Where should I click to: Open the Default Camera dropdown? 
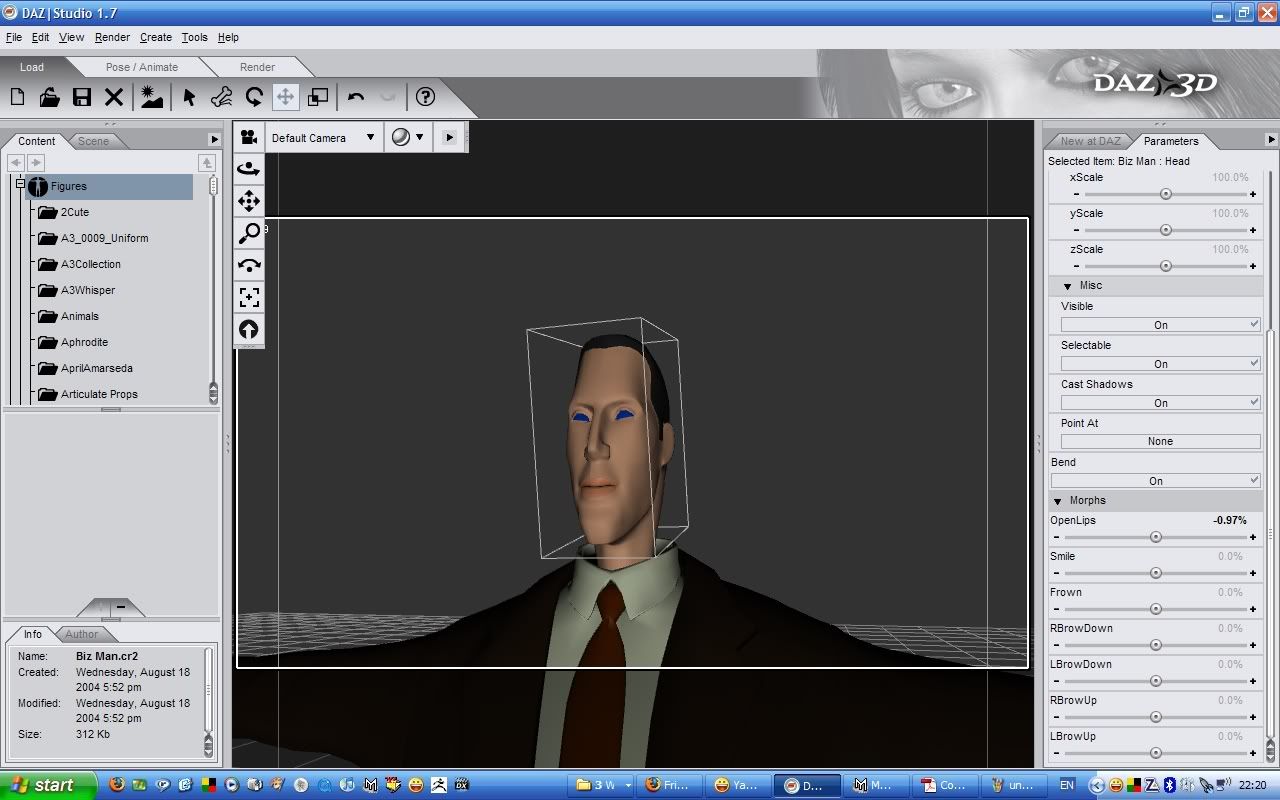[323, 138]
